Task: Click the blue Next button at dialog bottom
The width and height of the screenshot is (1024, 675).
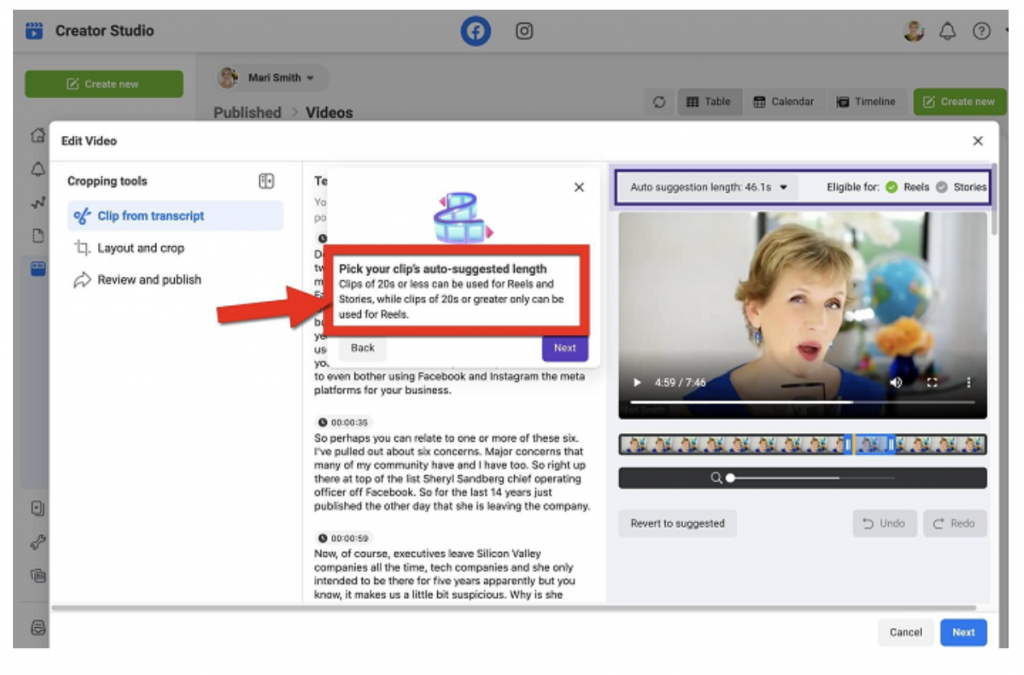Action: click(963, 633)
